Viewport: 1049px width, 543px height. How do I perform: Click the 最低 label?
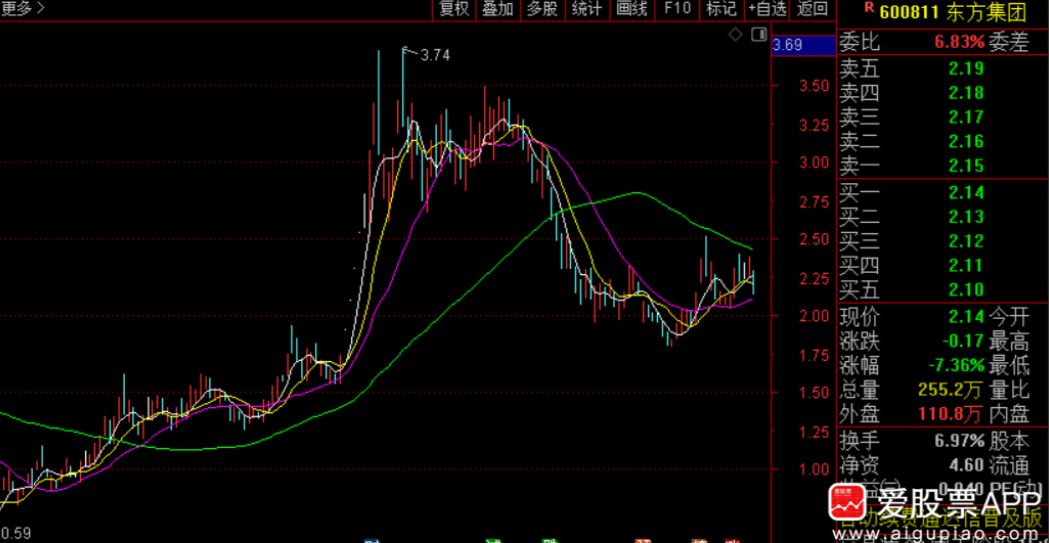pyautogui.click(x=1009, y=366)
